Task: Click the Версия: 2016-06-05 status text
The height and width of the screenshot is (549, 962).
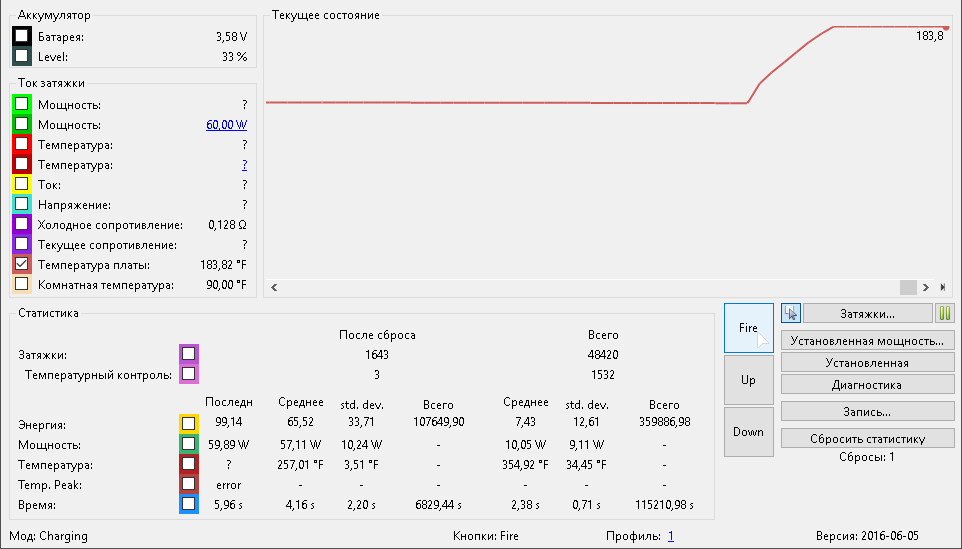Action: (x=867, y=536)
